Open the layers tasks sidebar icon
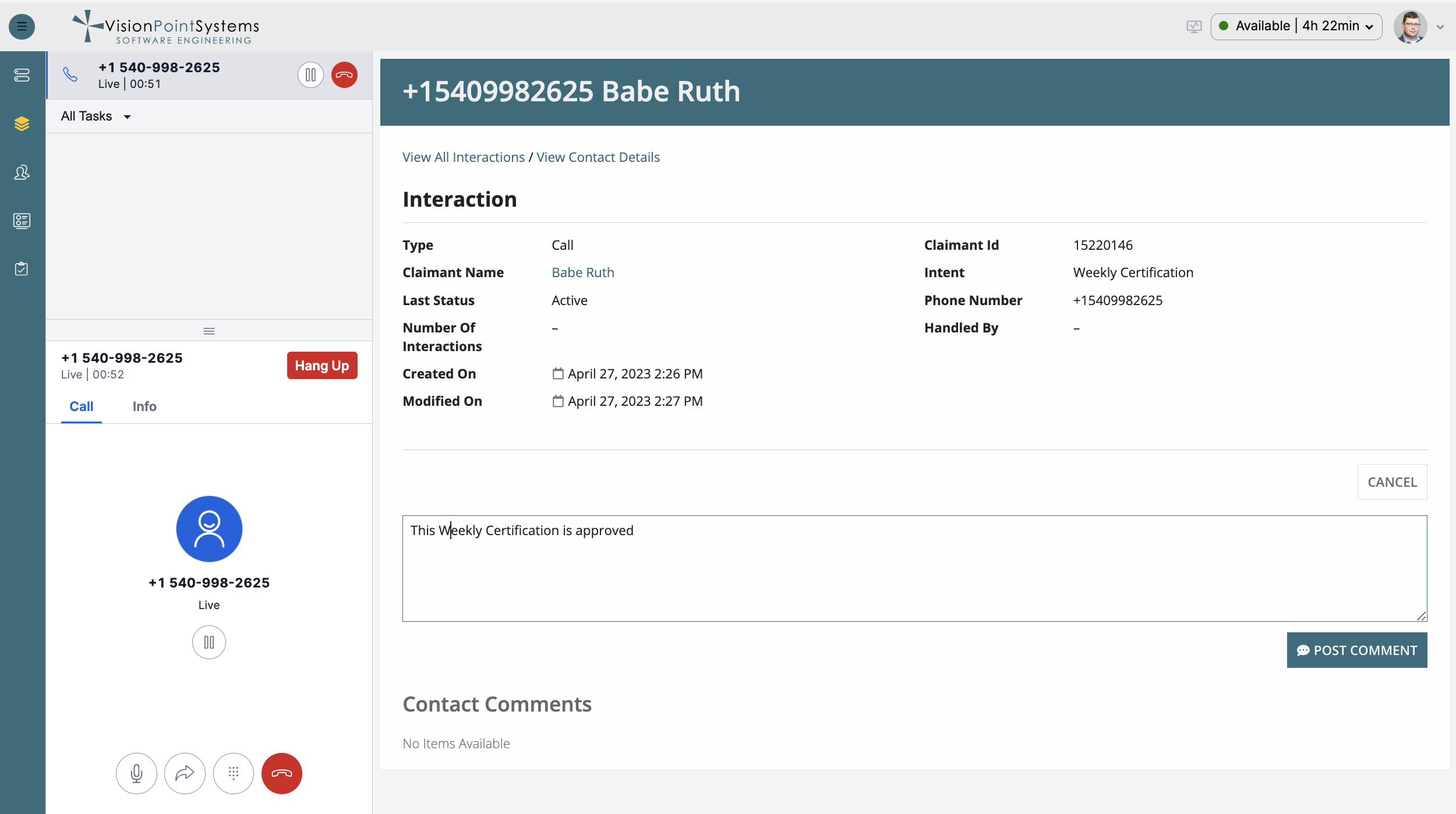Image resolution: width=1456 pixels, height=814 pixels. (x=22, y=123)
